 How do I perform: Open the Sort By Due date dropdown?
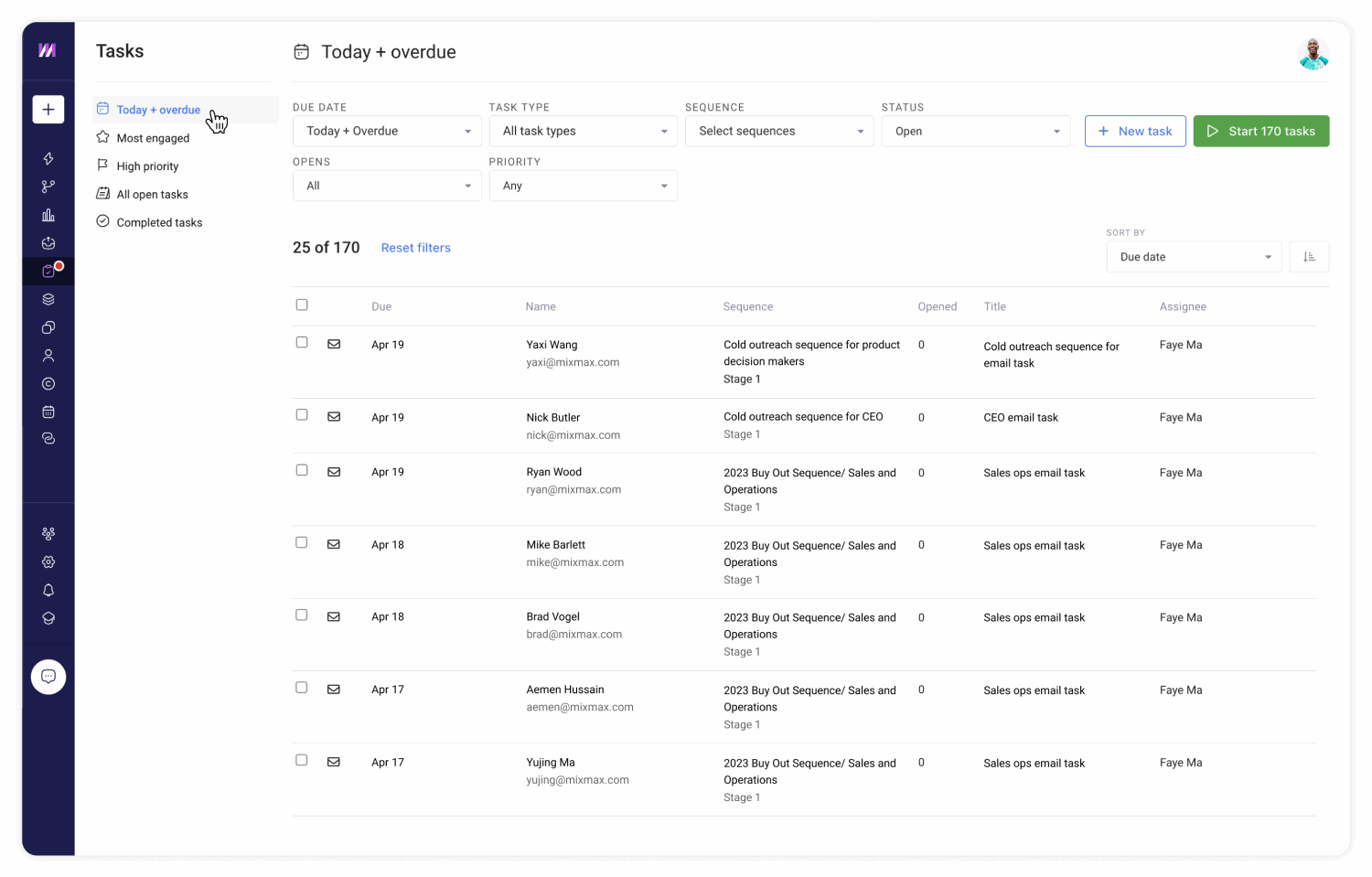click(1194, 257)
